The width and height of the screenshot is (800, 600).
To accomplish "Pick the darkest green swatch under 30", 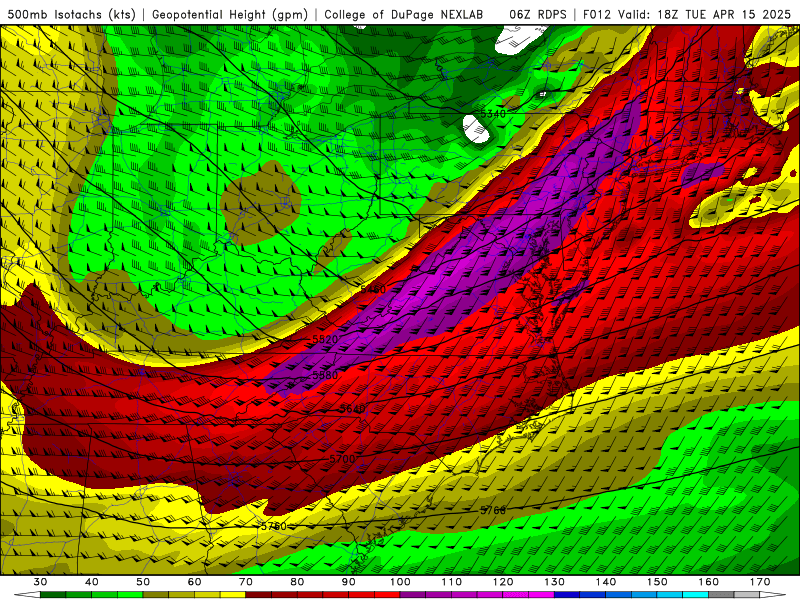I will point(53,595).
